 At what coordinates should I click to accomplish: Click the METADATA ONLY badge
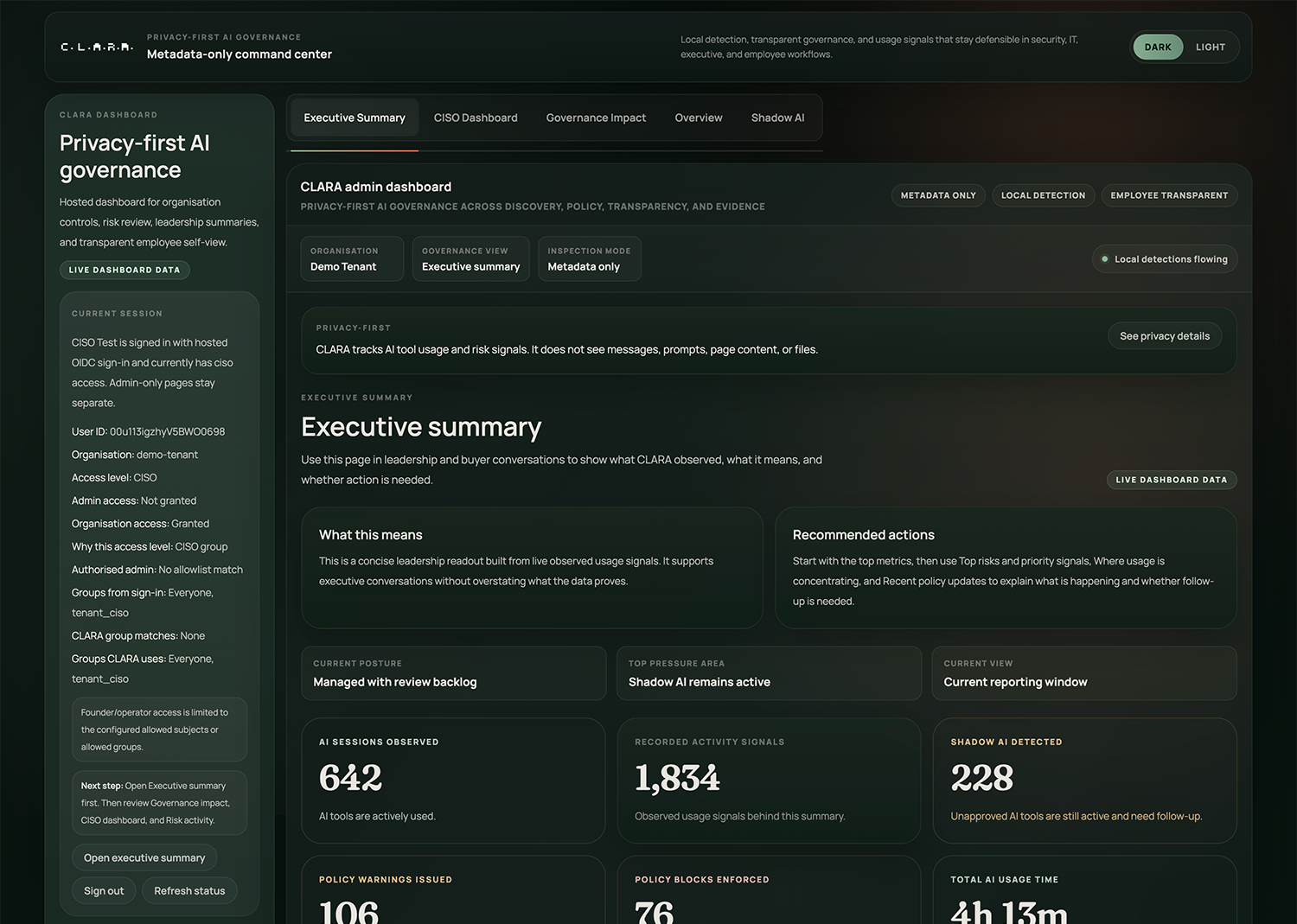pos(938,194)
